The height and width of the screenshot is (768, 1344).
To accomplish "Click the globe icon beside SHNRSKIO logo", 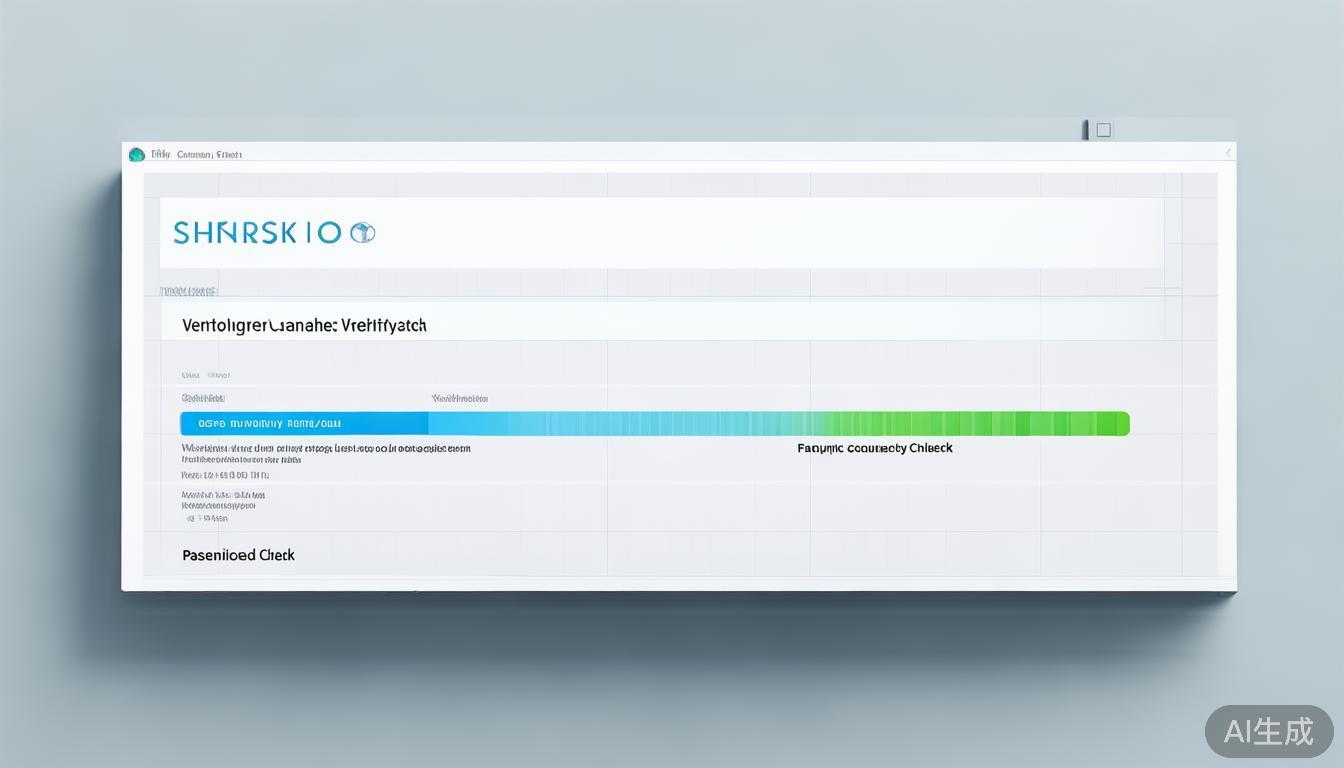I will coord(362,233).
